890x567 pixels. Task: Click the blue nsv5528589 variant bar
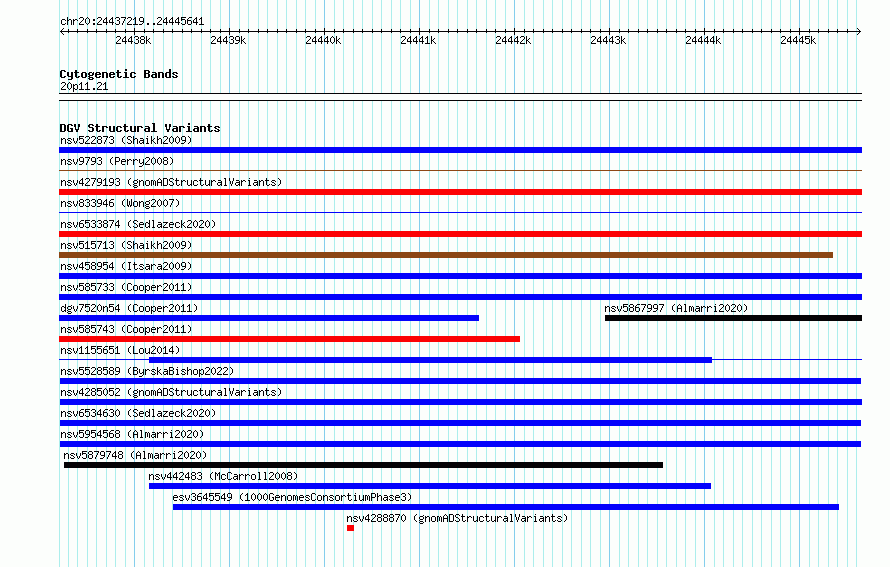[x=460, y=381]
